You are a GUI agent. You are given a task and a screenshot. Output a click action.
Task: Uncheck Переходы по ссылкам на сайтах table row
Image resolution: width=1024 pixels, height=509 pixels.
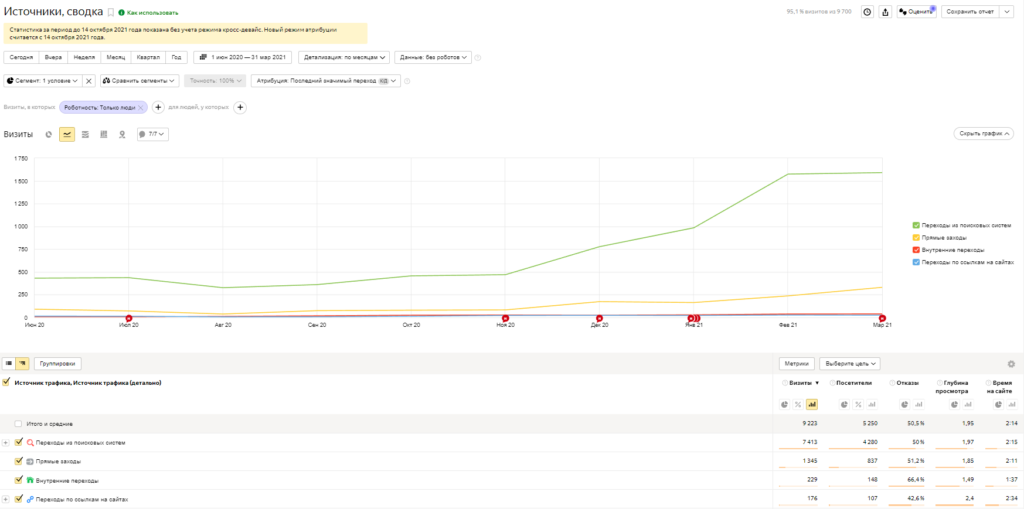[18, 499]
